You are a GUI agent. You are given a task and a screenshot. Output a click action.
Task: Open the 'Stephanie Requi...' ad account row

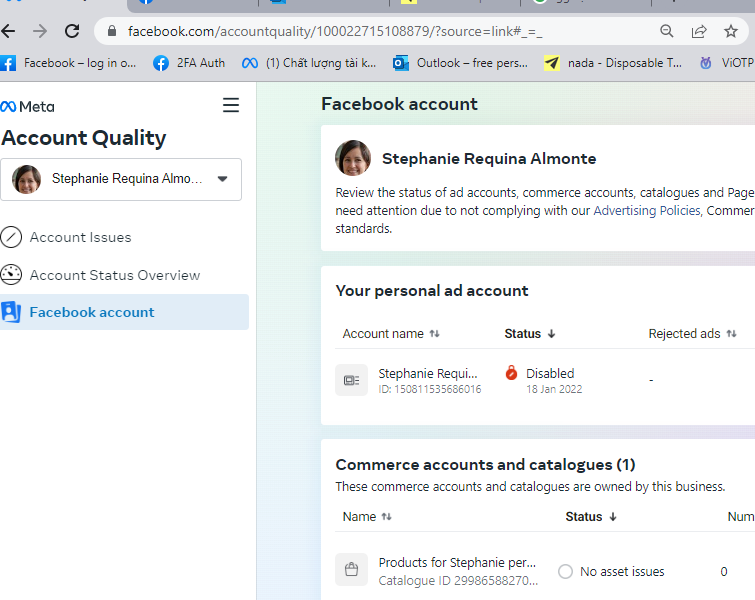428,374
